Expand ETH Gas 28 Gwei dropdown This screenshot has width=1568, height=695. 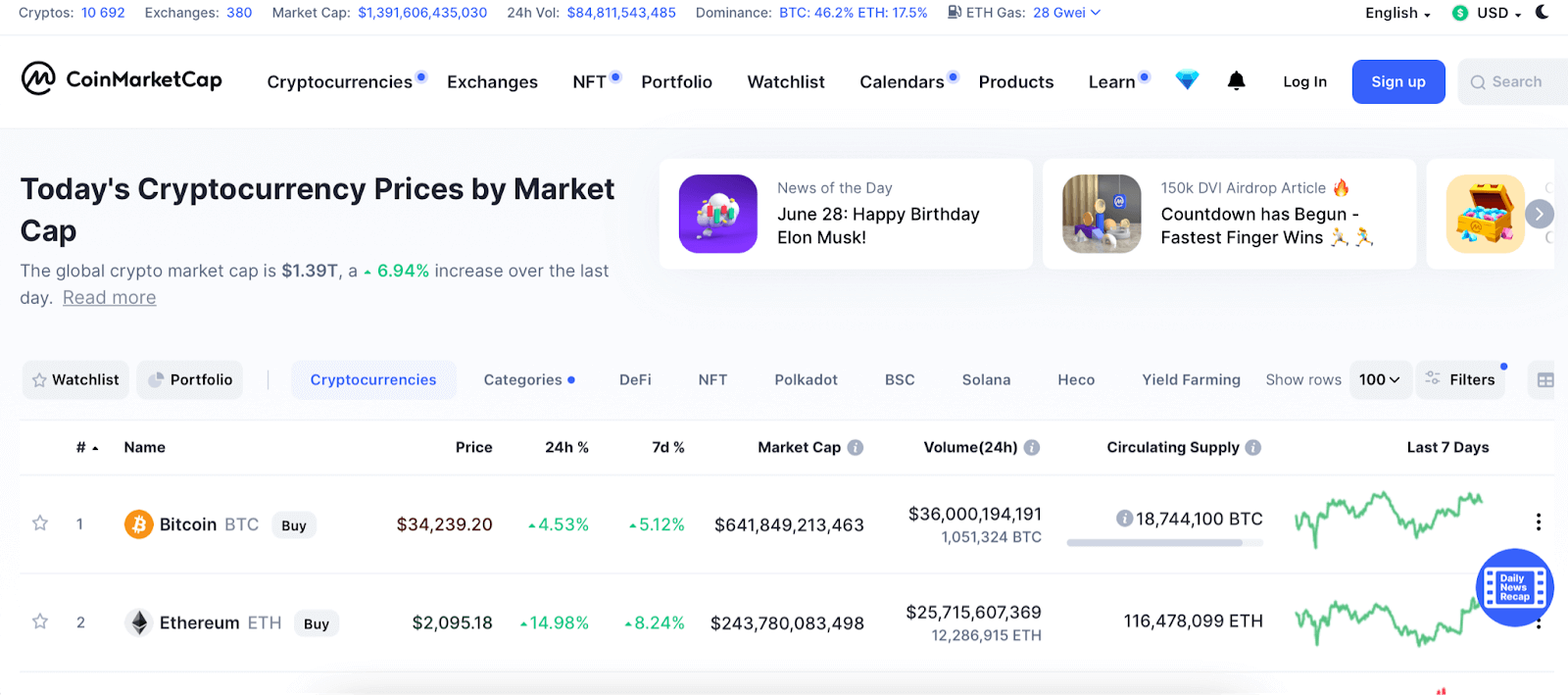pos(1067,13)
